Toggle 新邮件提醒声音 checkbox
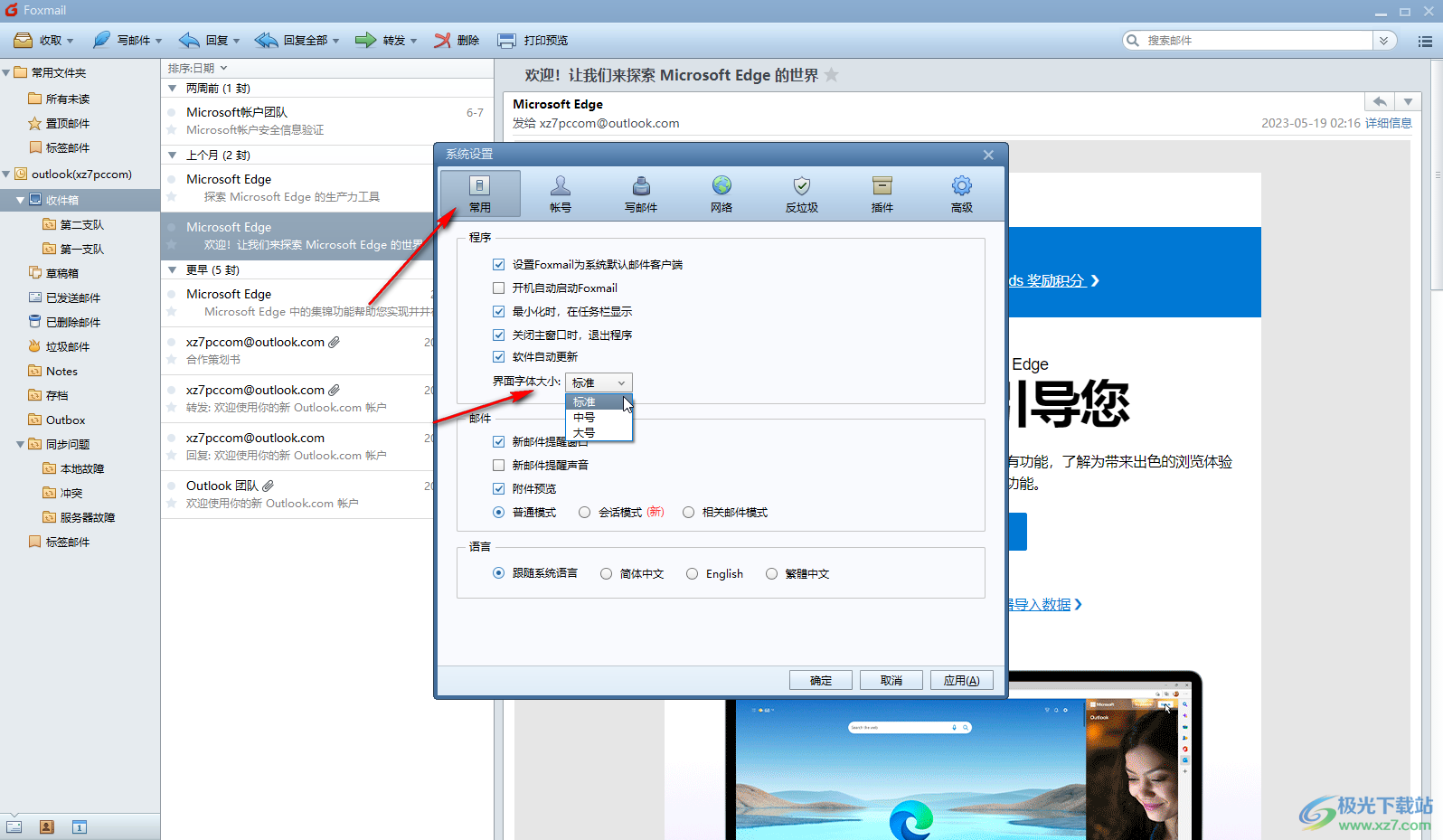The height and width of the screenshot is (840, 1443). [x=499, y=466]
